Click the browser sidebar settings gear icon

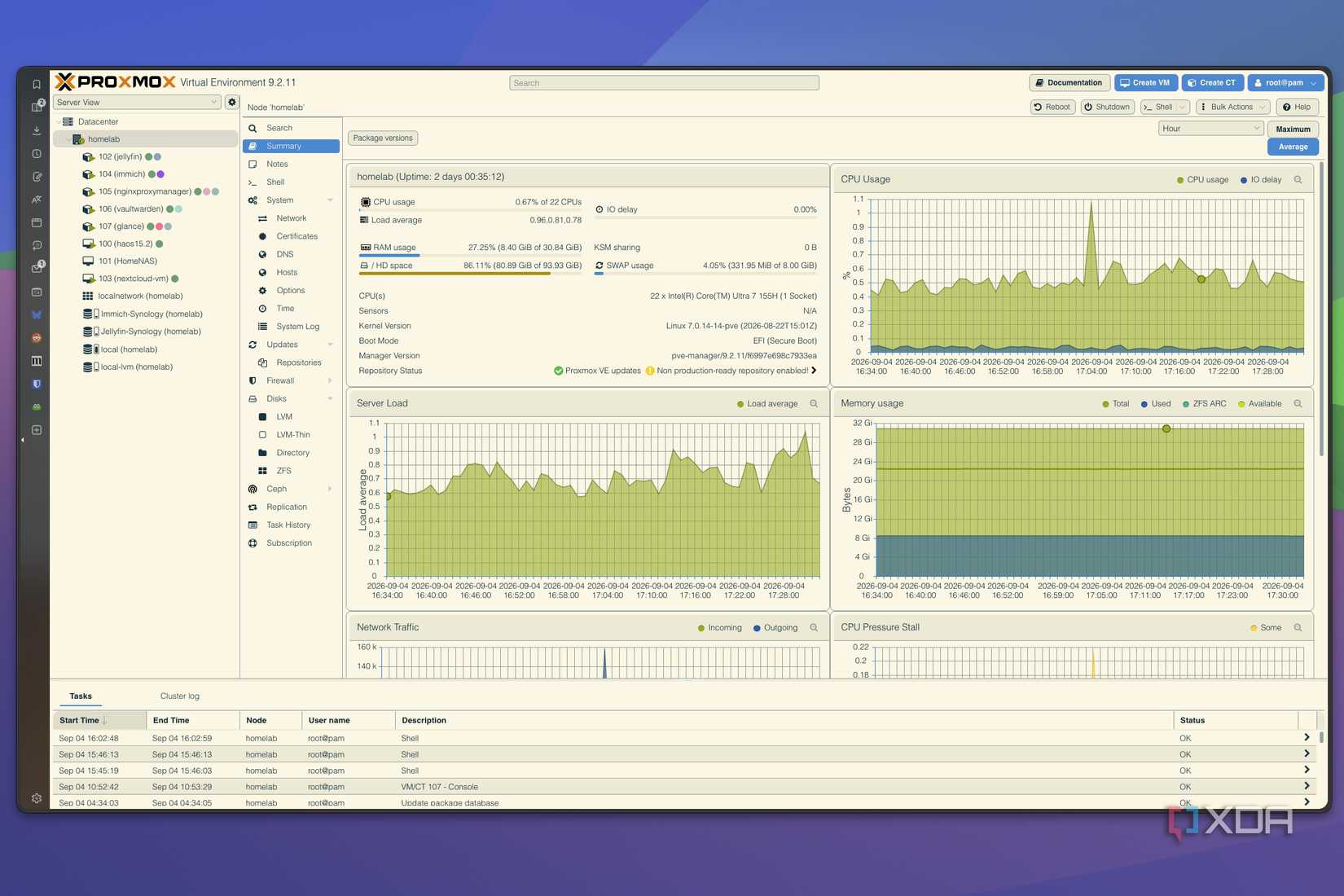[x=37, y=798]
